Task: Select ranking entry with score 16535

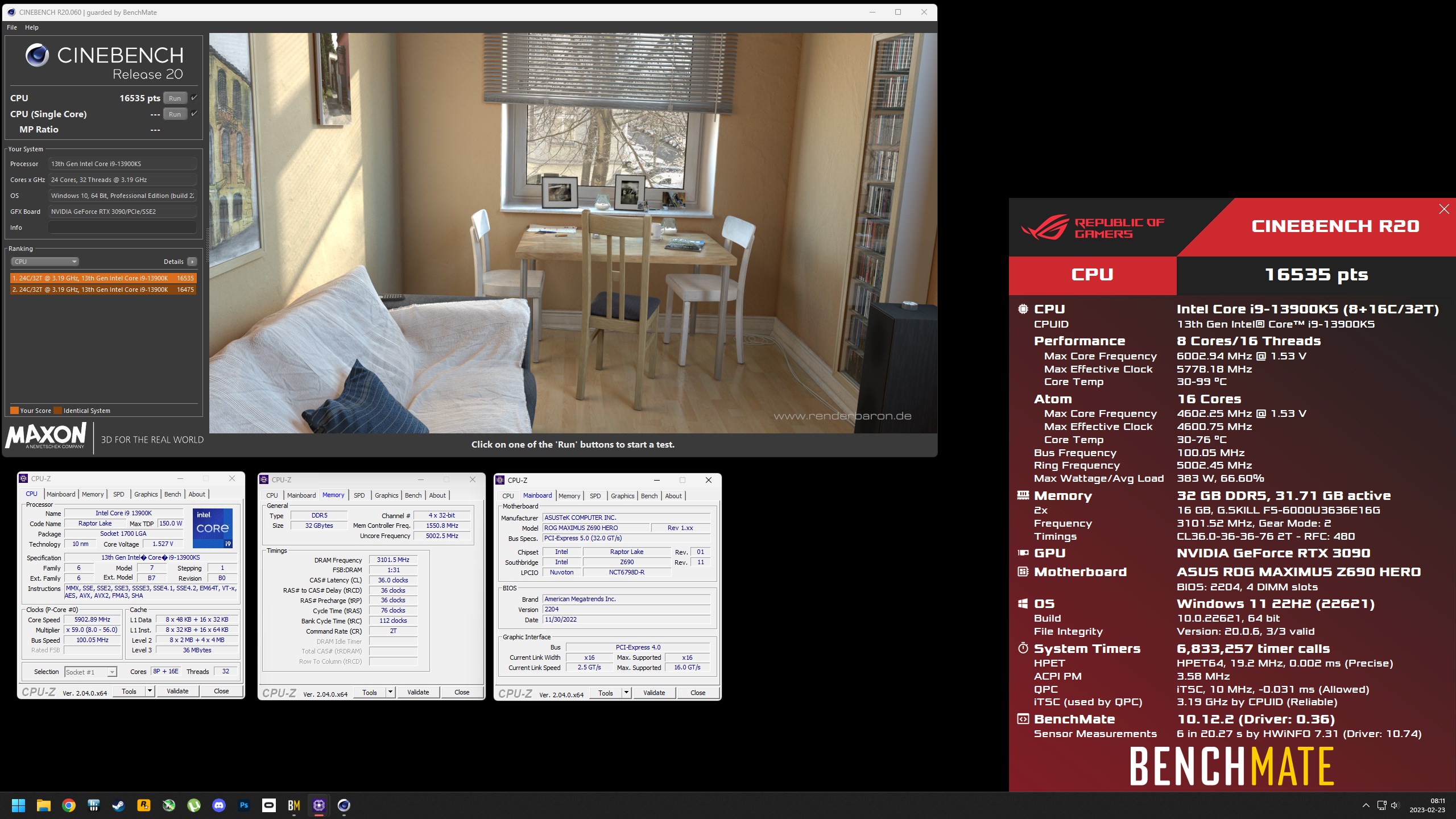Action: coord(103,278)
